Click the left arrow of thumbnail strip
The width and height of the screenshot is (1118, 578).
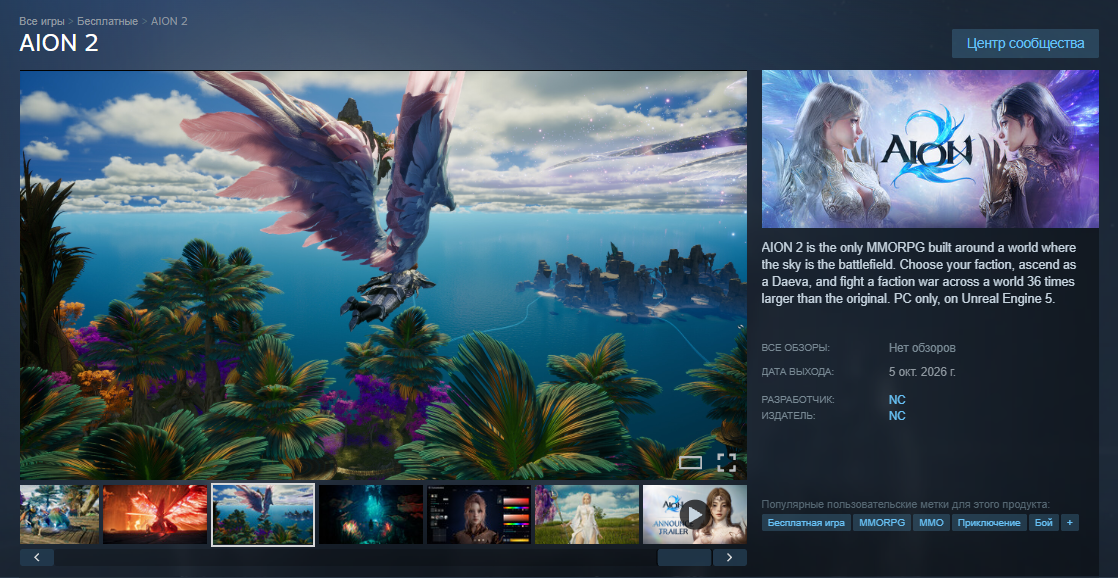37,557
